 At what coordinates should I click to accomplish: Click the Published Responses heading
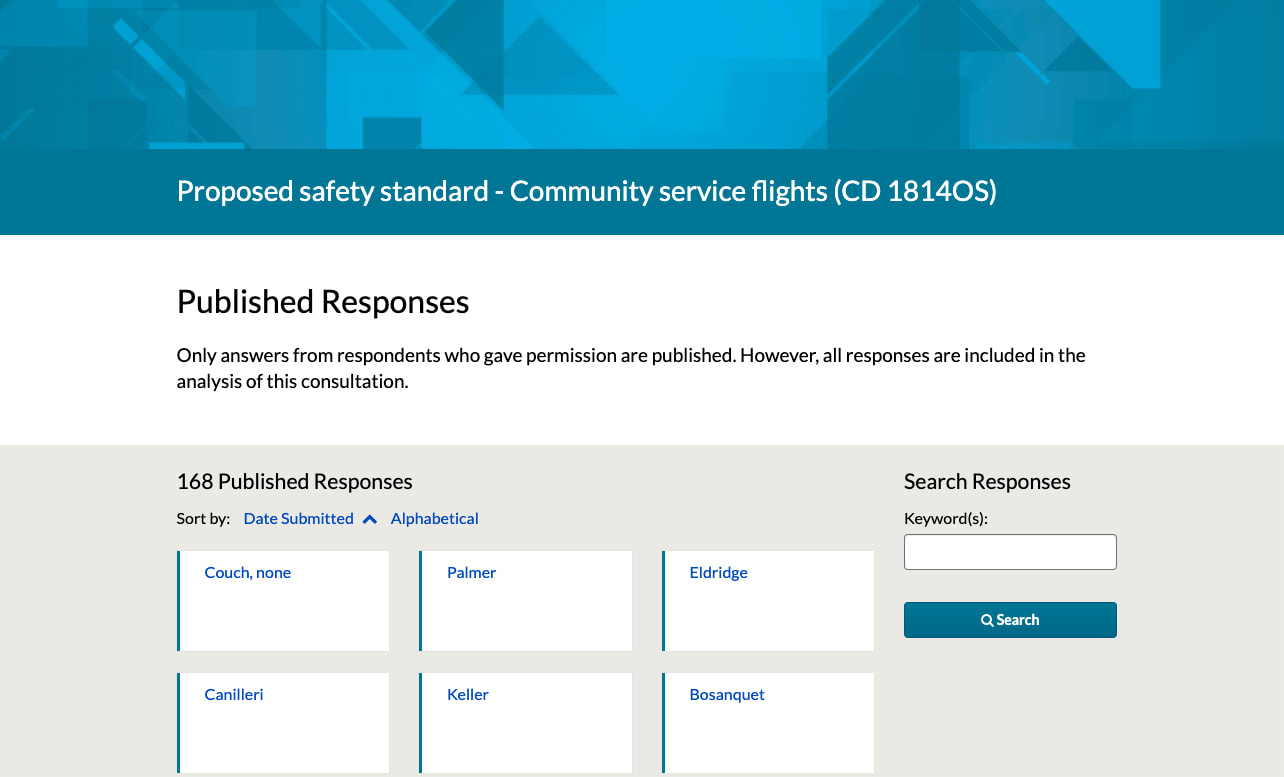pos(322,301)
